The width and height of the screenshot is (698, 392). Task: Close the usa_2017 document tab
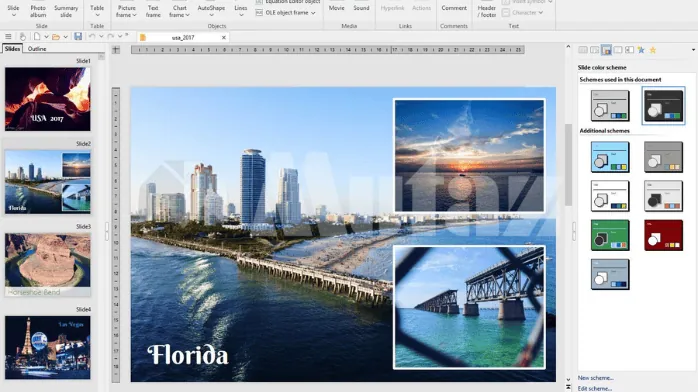click(223, 37)
